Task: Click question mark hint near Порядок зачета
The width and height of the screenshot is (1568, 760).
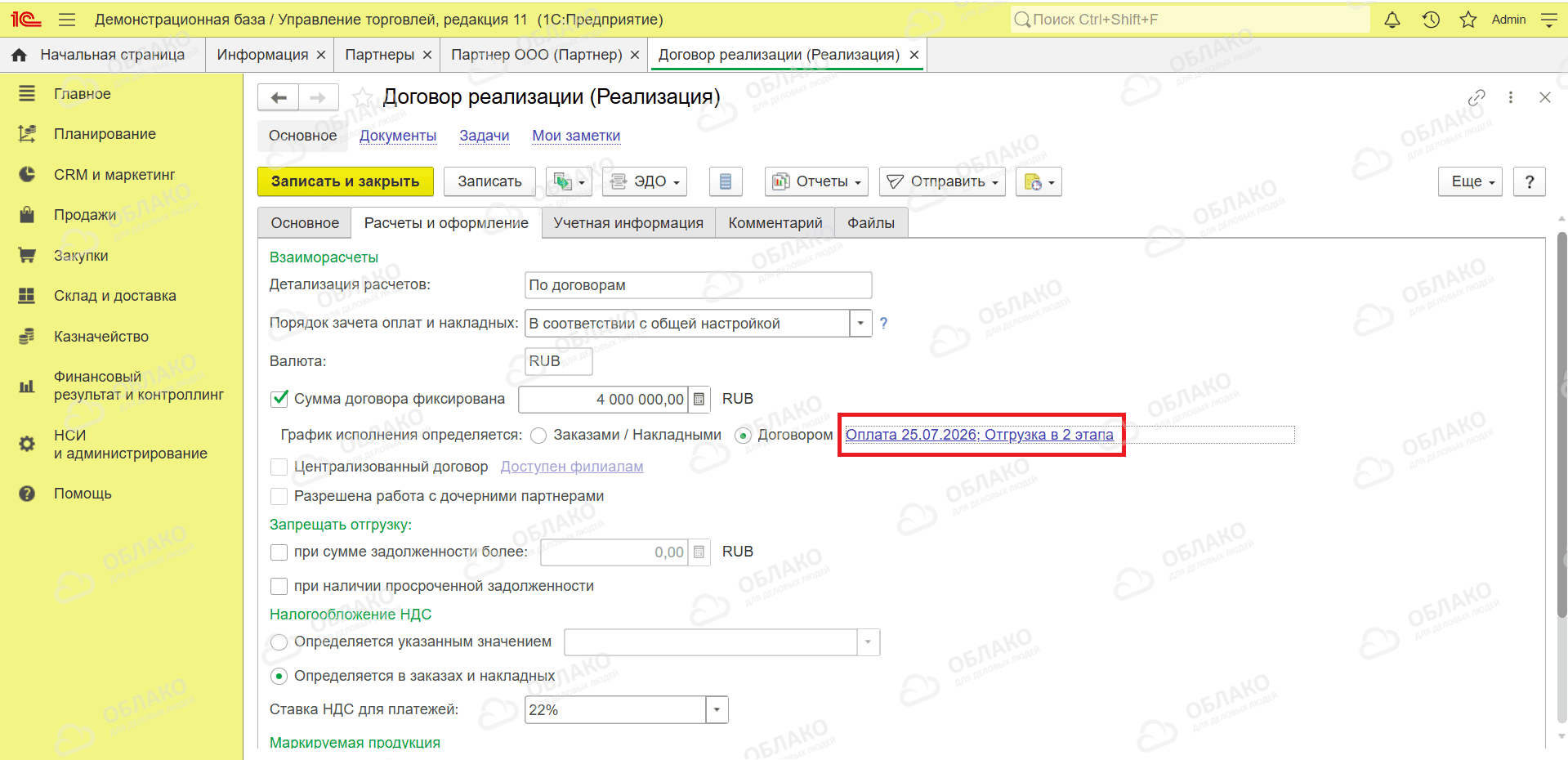Action: coord(883,323)
